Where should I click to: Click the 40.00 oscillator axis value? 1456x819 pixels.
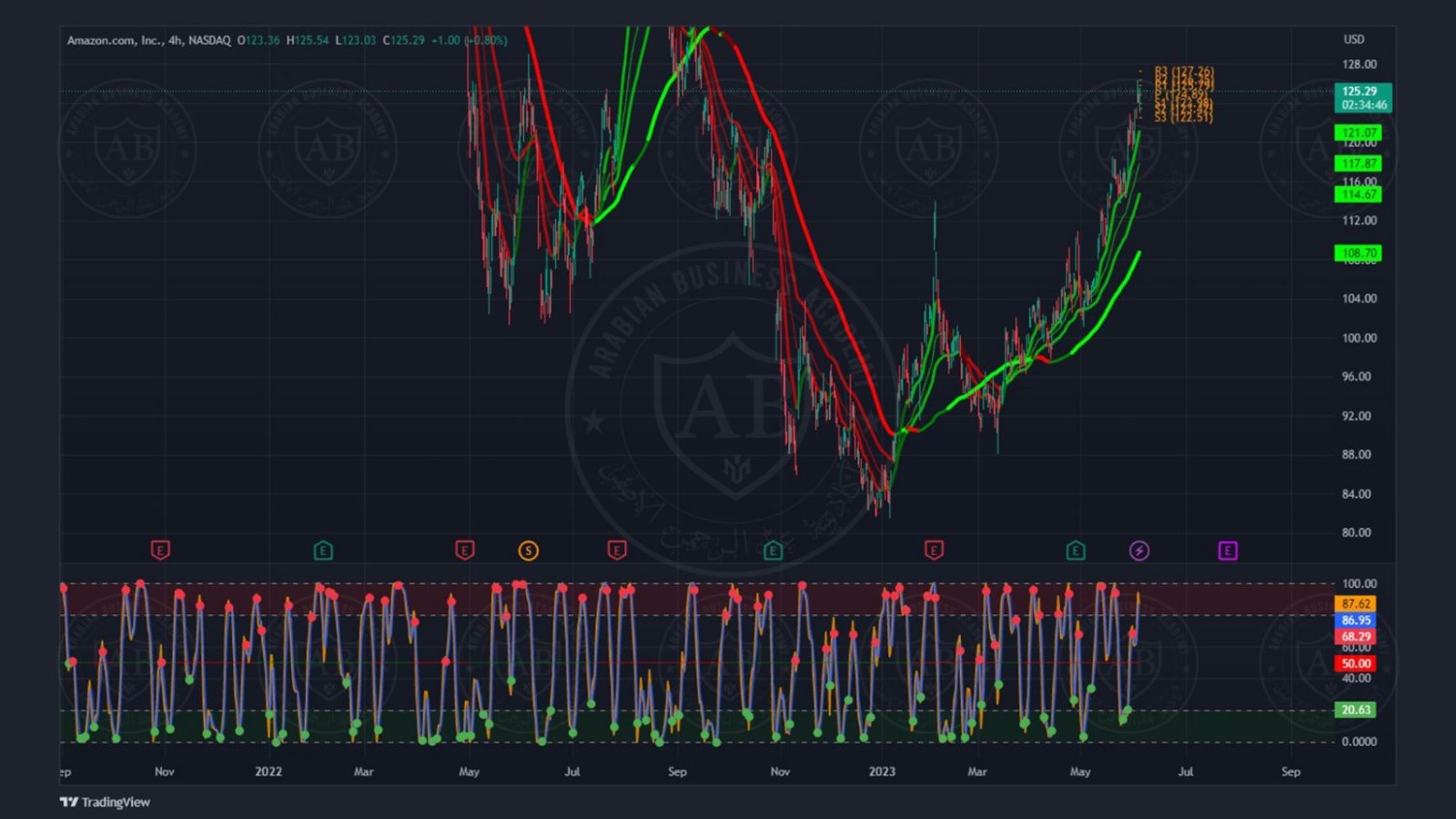[x=1359, y=678]
